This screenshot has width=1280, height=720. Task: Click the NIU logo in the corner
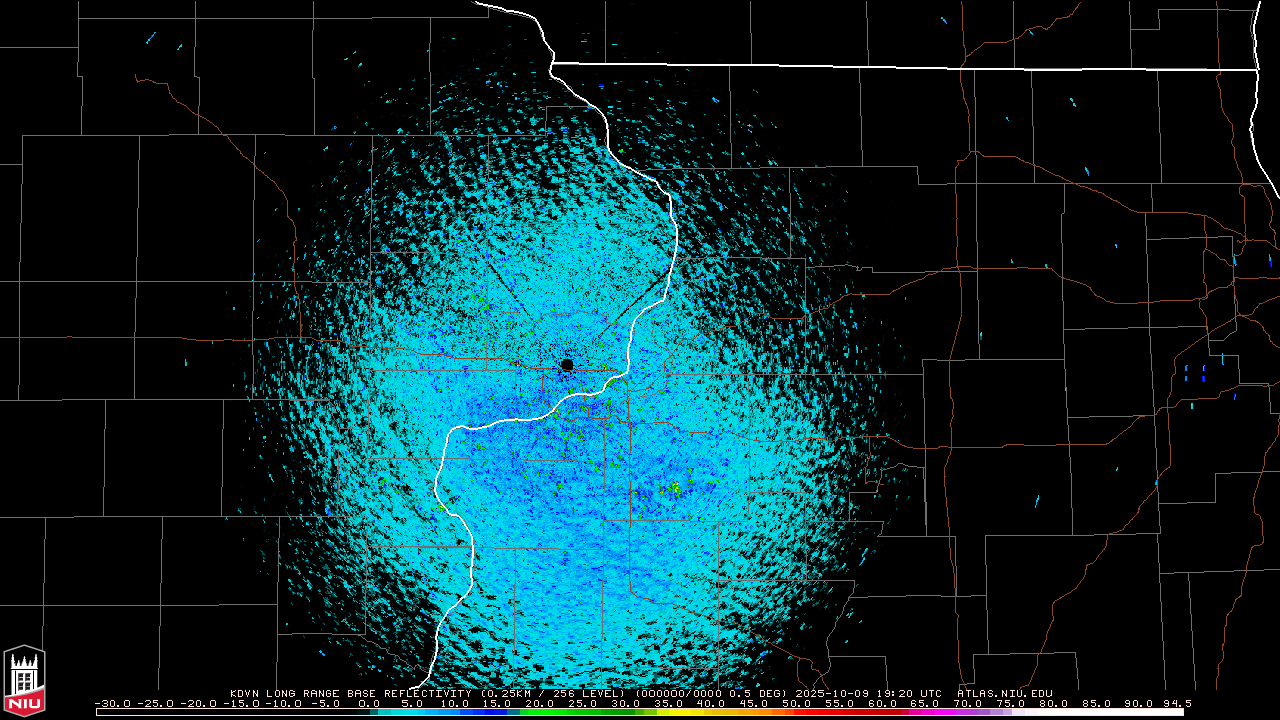pos(24,682)
